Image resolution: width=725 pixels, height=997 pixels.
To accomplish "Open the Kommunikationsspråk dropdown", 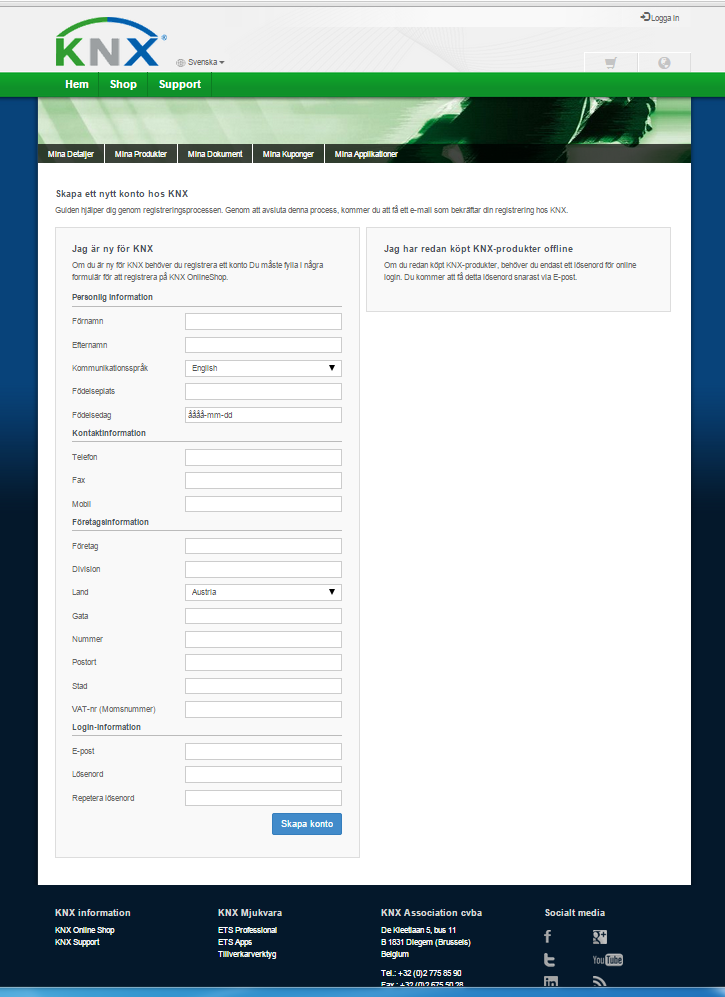I will pyautogui.click(x=263, y=368).
